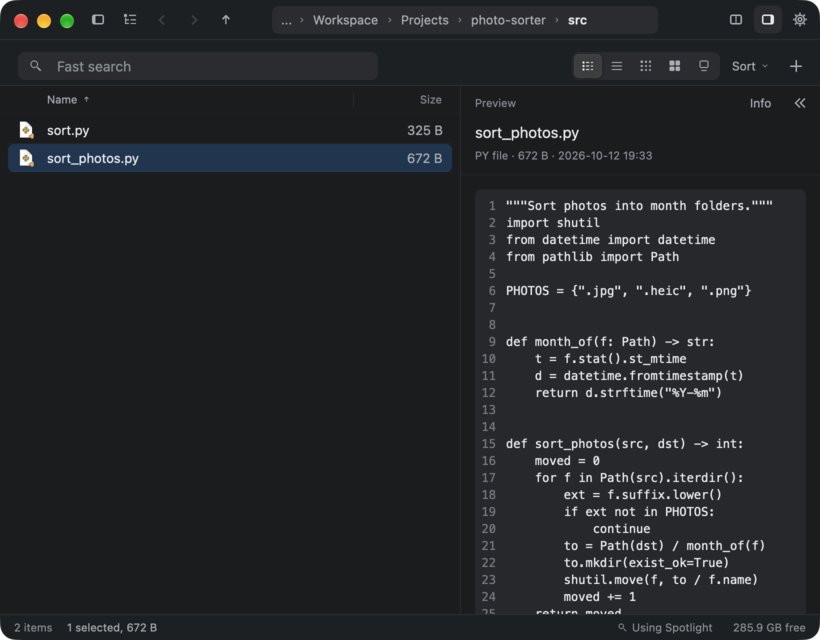Click Using Spotlight status indicator
The width and height of the screenshot is (820, 640).
(x=665, y=627)
